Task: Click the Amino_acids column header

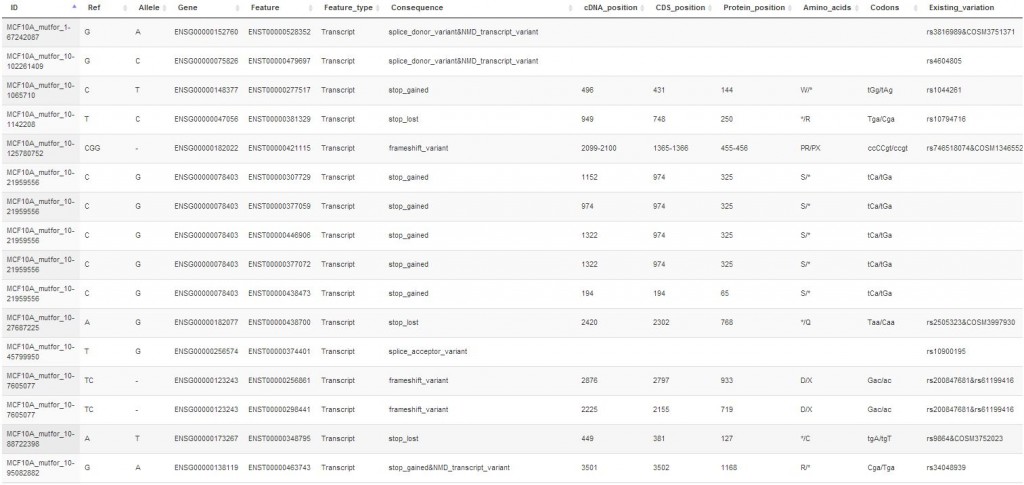Action: [x=828, y=7]
